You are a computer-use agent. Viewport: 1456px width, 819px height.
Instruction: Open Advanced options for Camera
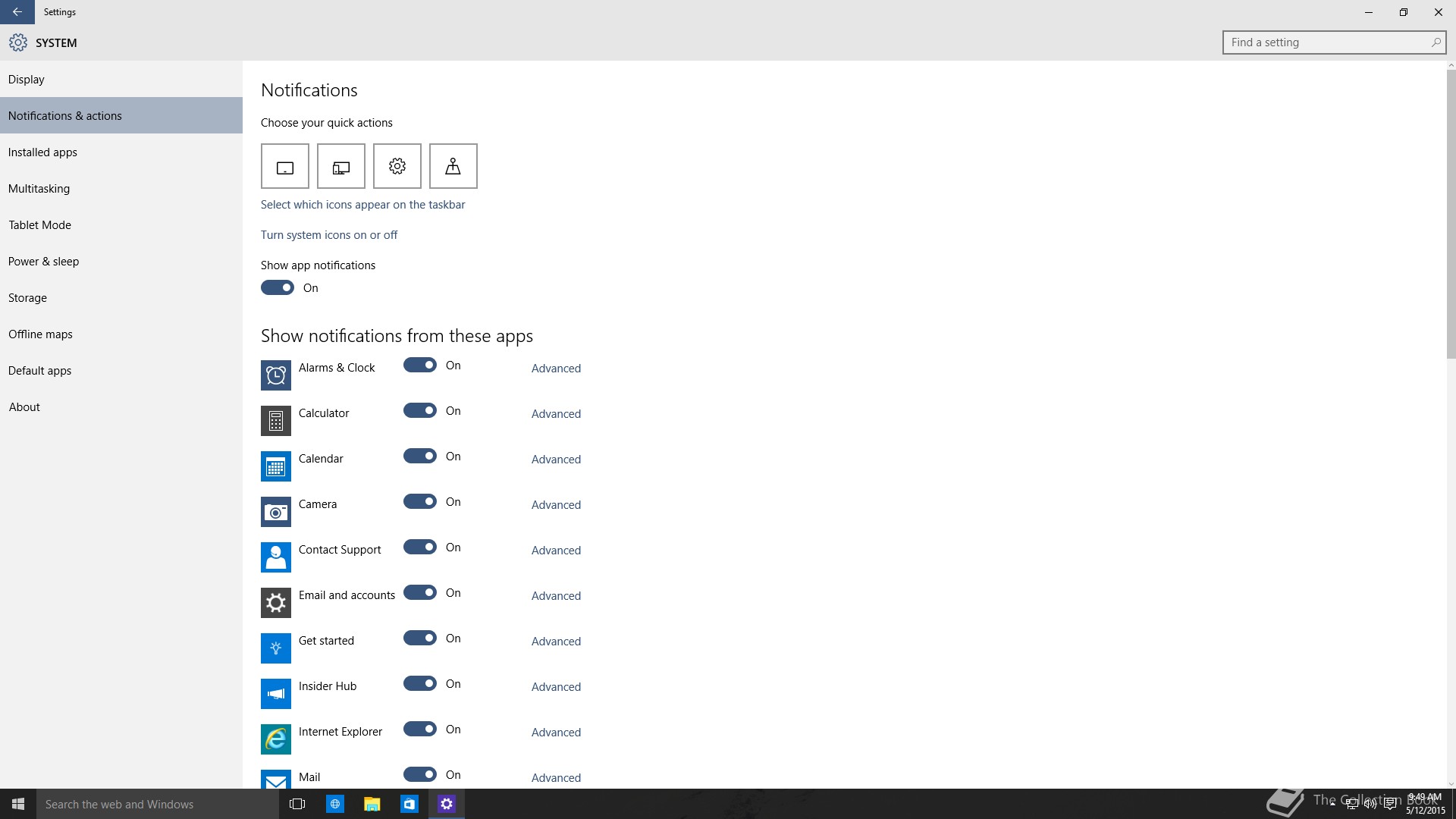point(556,505)
